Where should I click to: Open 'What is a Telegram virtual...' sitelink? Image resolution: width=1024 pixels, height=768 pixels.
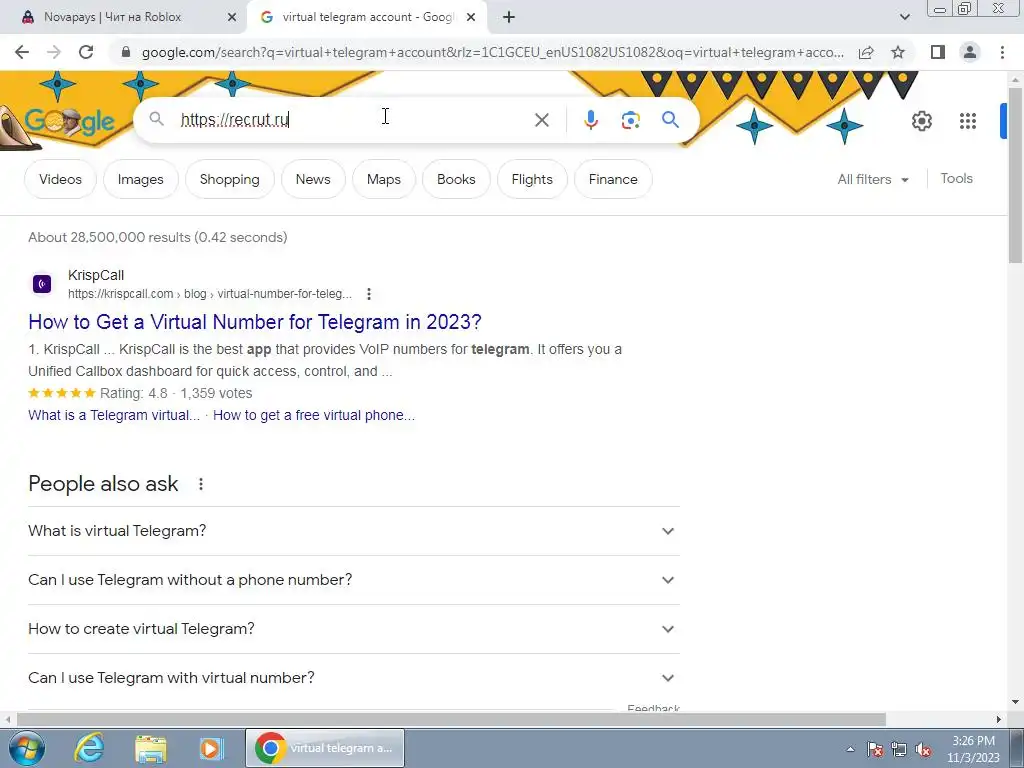114,415
